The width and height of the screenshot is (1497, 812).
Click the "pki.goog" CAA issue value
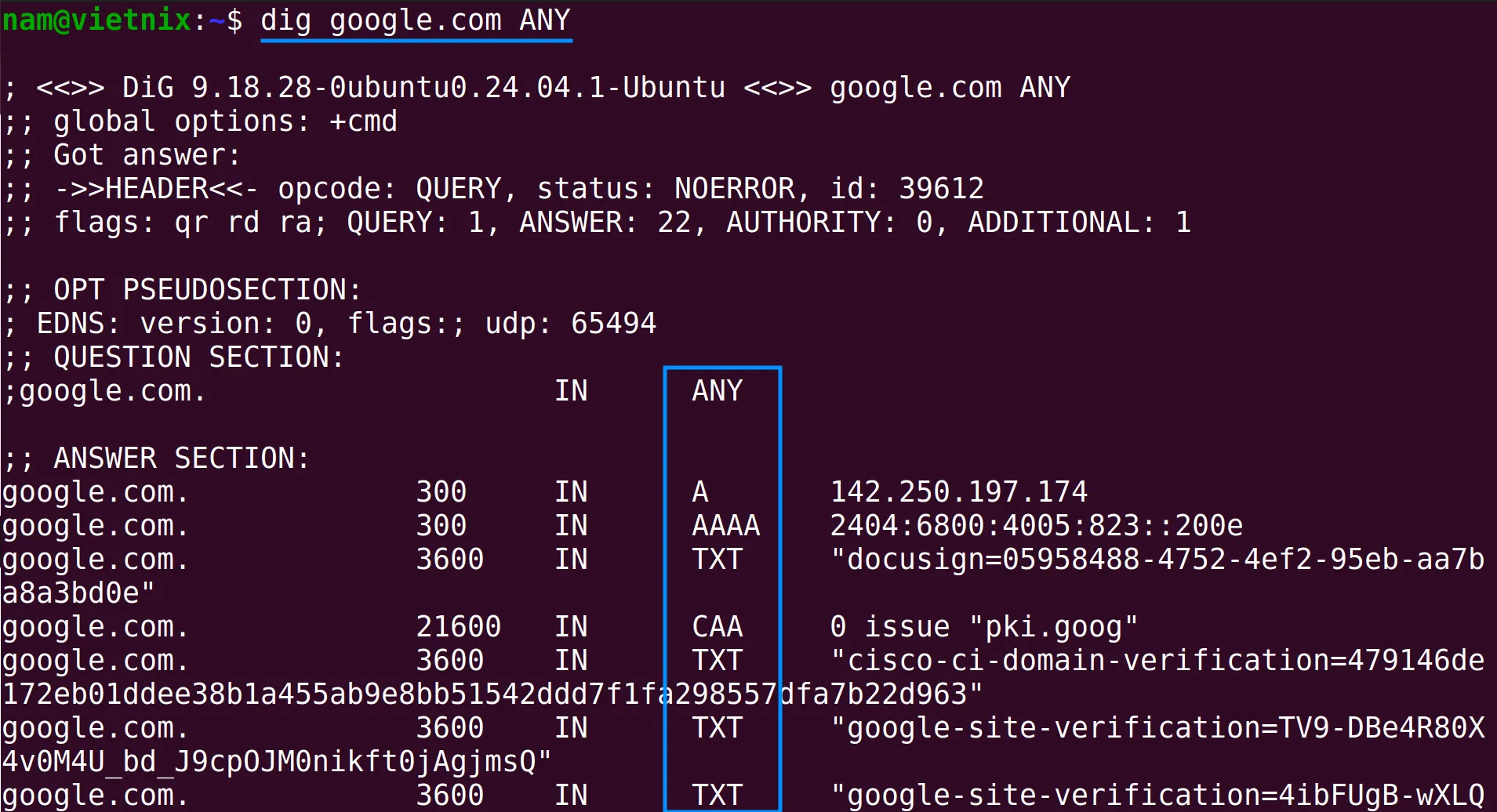click(1053, 627)
